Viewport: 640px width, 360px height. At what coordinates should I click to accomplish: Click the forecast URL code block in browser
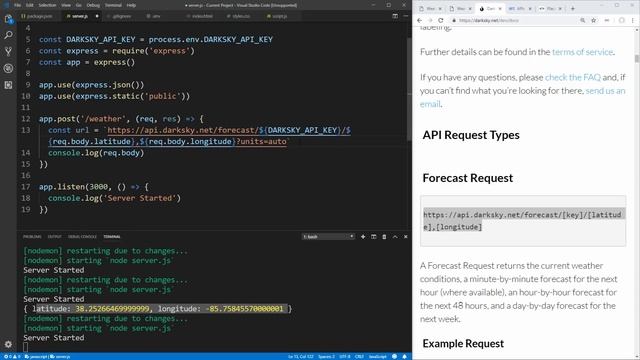(x=523, y=221)
